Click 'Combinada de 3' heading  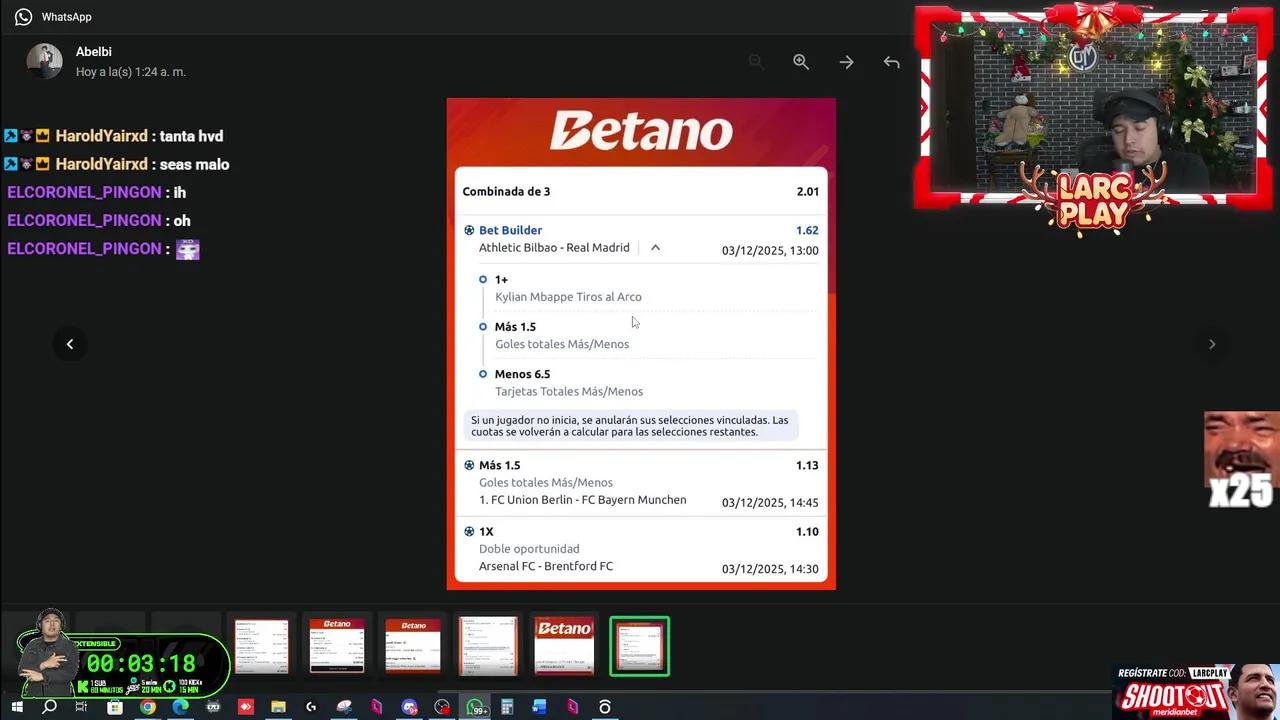tap(506, 192)
